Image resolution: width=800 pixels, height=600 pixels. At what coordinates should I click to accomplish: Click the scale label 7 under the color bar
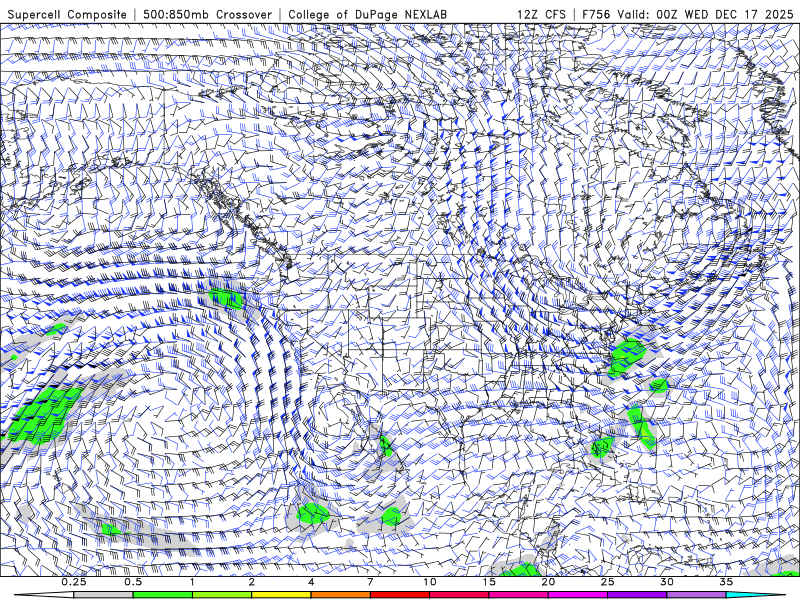[370, 582]
